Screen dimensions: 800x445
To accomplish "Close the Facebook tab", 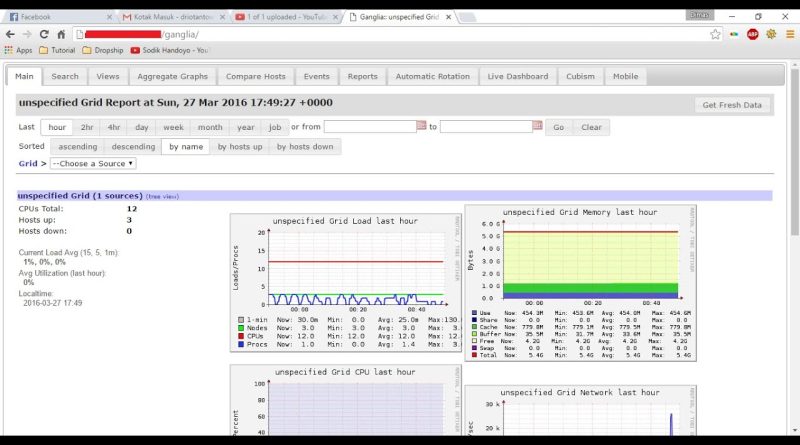I will coord(109,17).
